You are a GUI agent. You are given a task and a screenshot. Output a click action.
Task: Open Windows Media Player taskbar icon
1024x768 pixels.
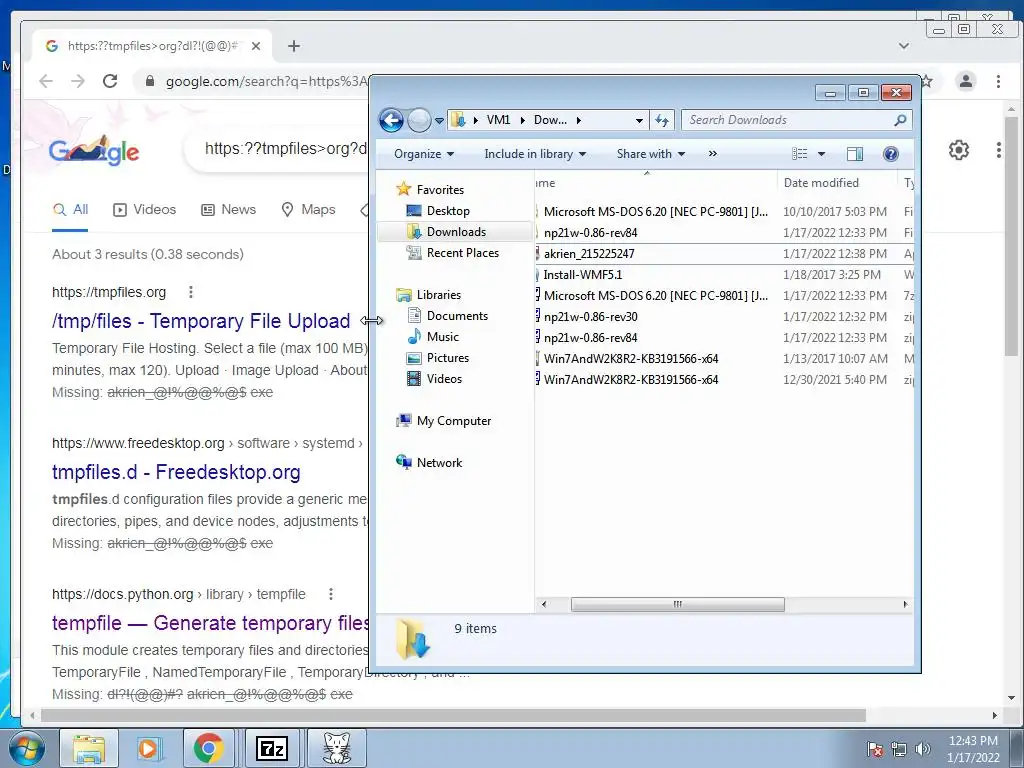click(x=148, y=748)
